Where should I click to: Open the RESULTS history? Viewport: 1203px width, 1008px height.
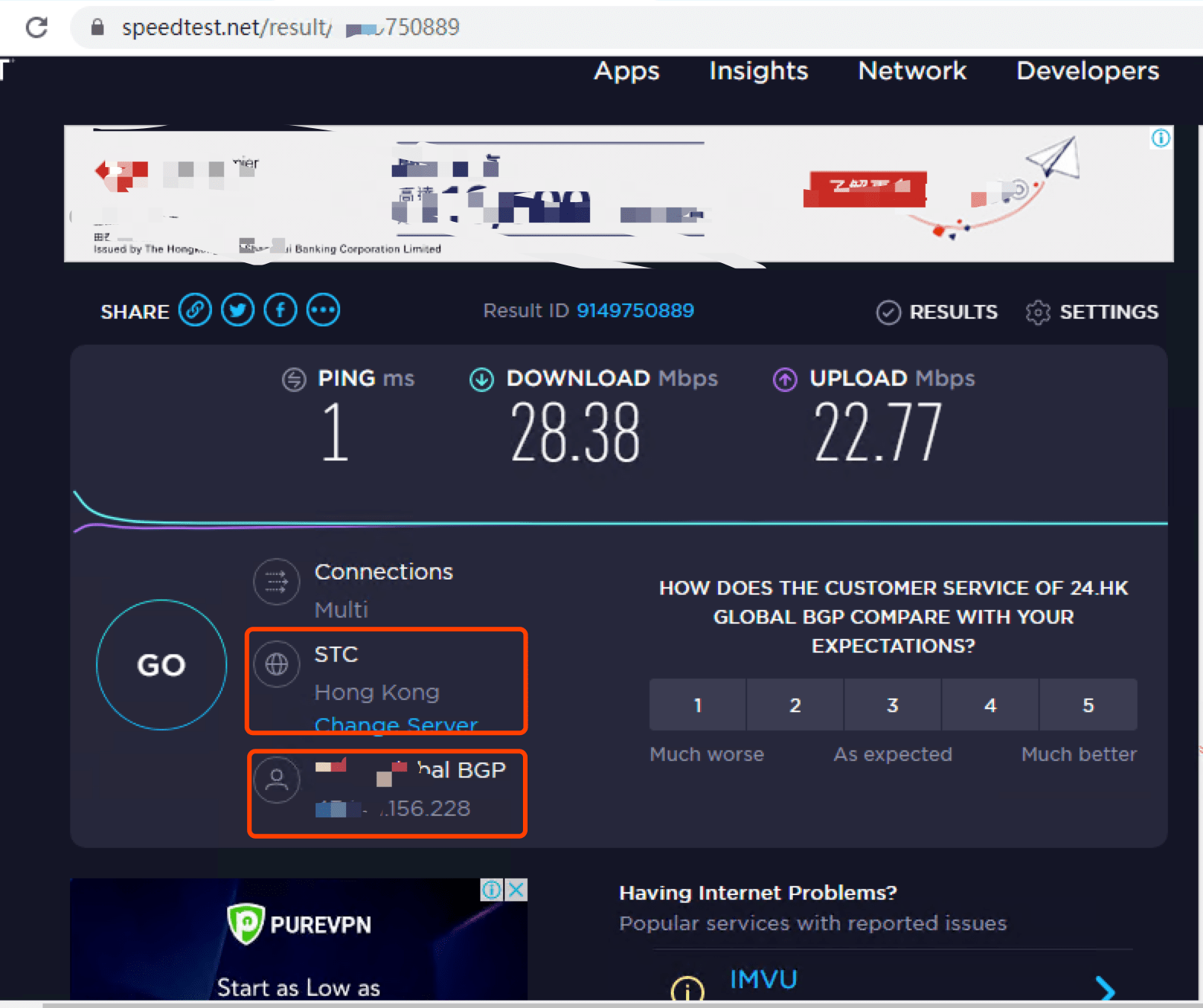[x=937, y=312]
